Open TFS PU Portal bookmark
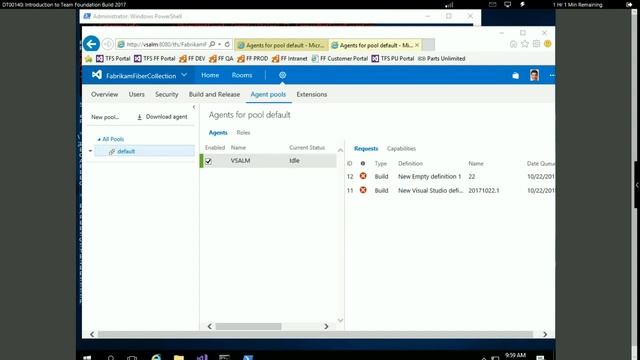This screenshot has width=640, height=360. (393, 58)
